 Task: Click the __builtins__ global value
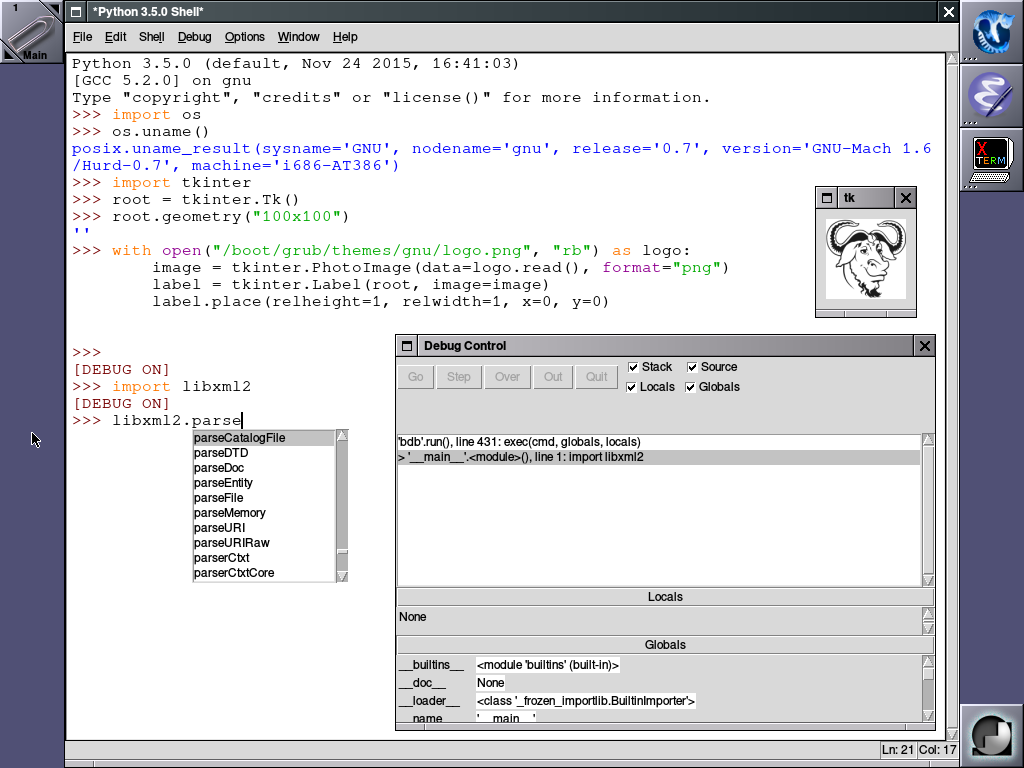[547, 665]
